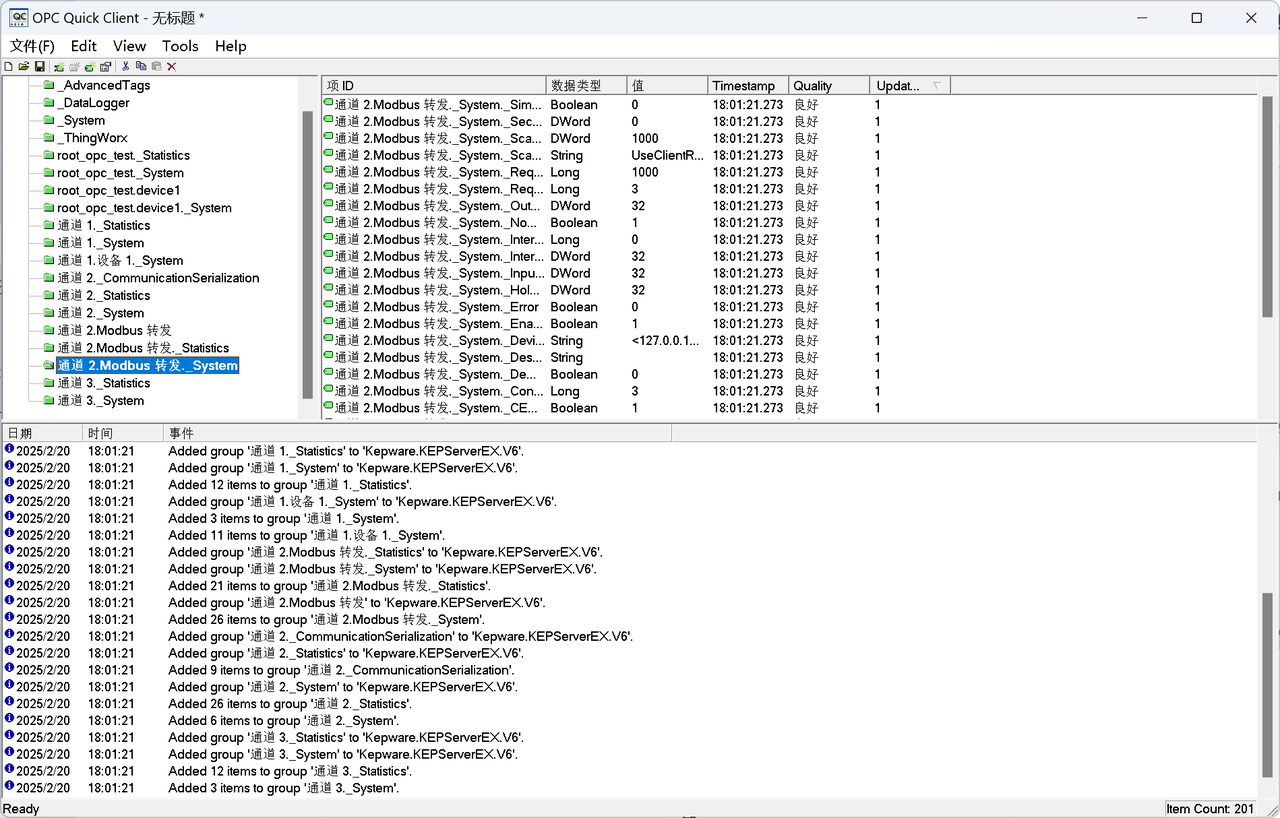Screen dimensions: 1280x818
Task: Click the group tree vertical scrollbar
Action: point(308,250)
